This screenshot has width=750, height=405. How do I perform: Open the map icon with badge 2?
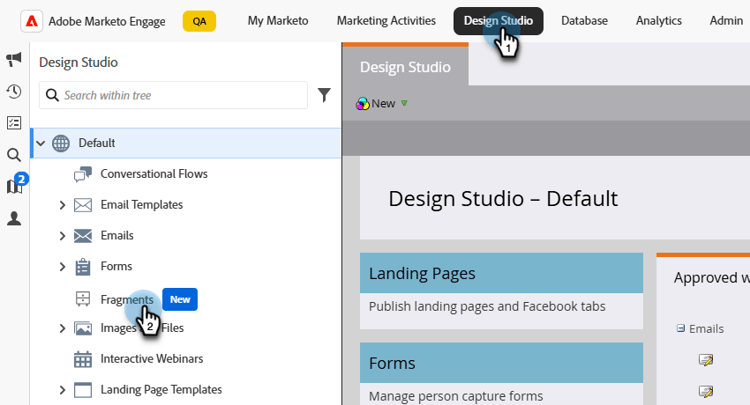[14, 186]
